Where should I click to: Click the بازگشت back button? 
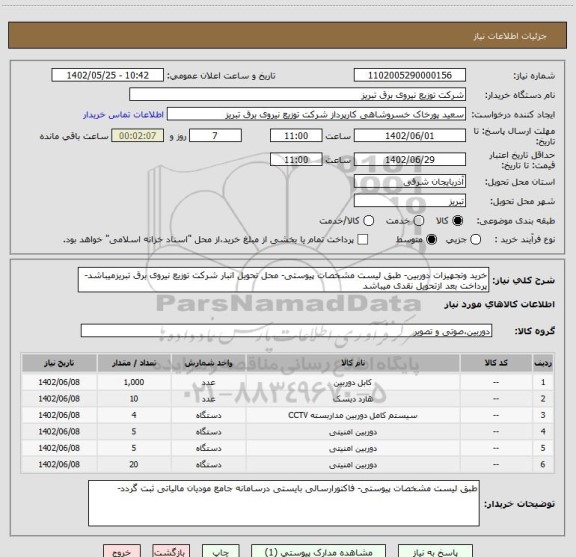[x=171, y=551]
